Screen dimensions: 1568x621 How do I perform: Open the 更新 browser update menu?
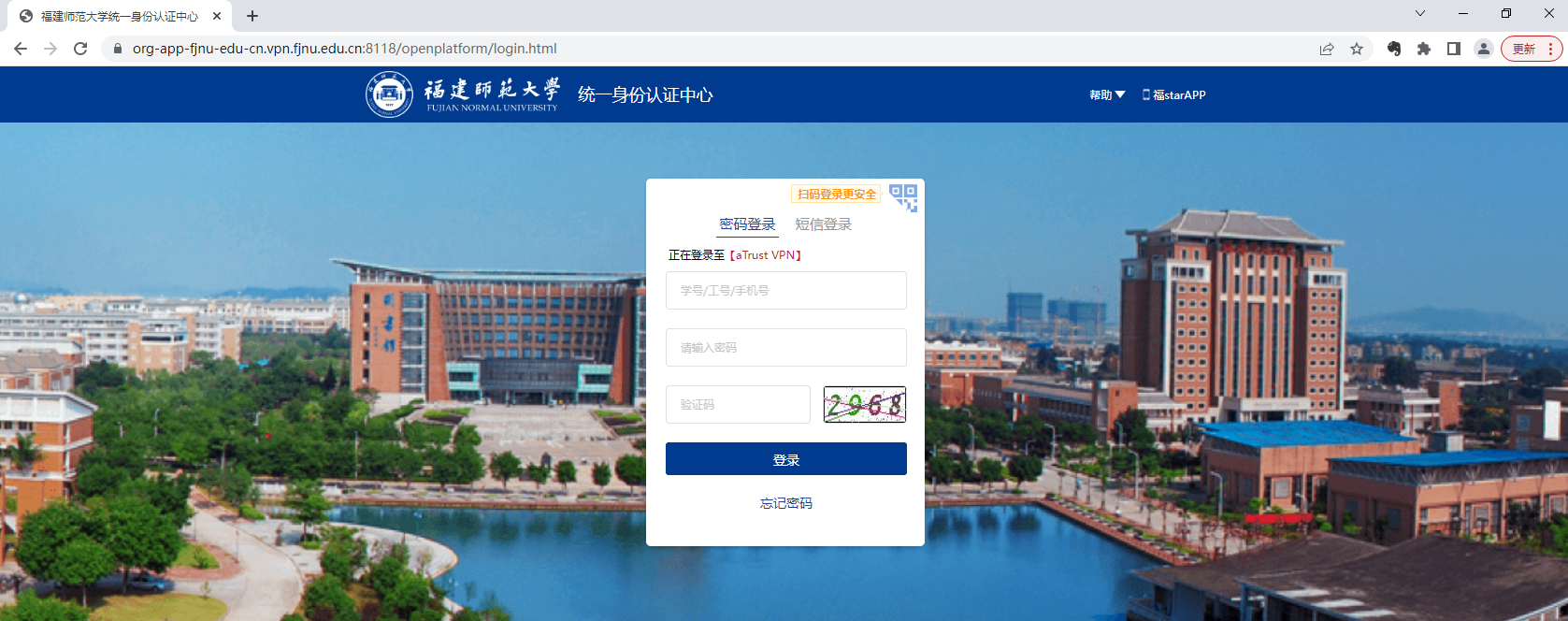(1532, 49)
